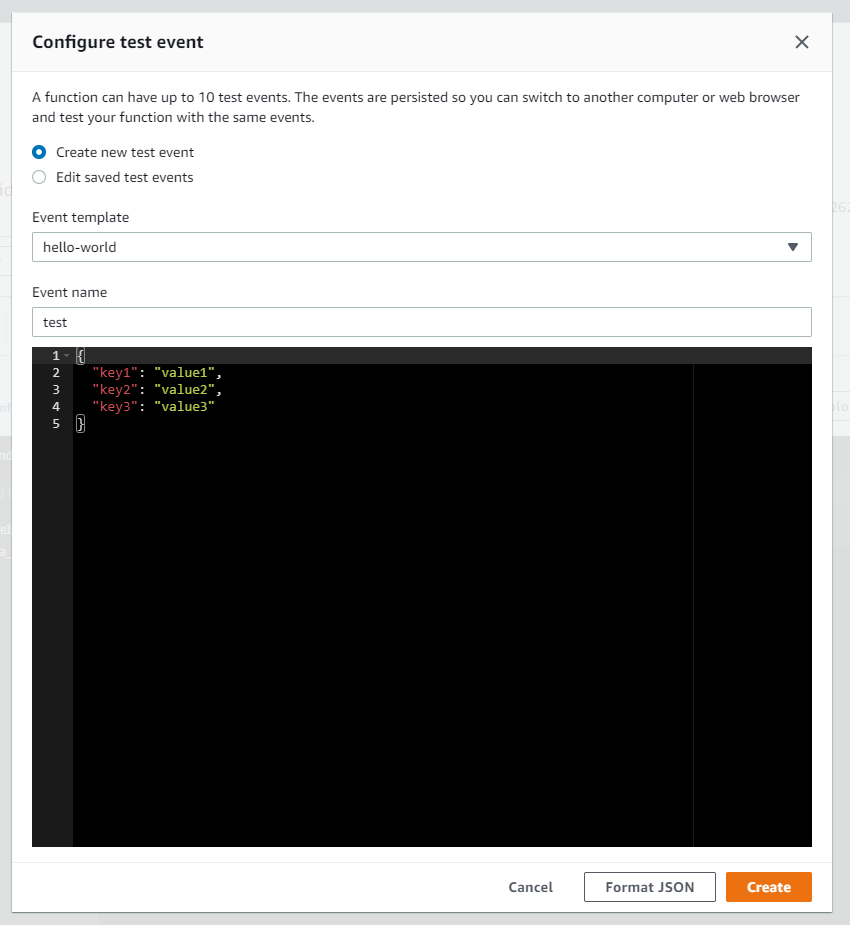Select the Create new test event option

click(39, 152)
